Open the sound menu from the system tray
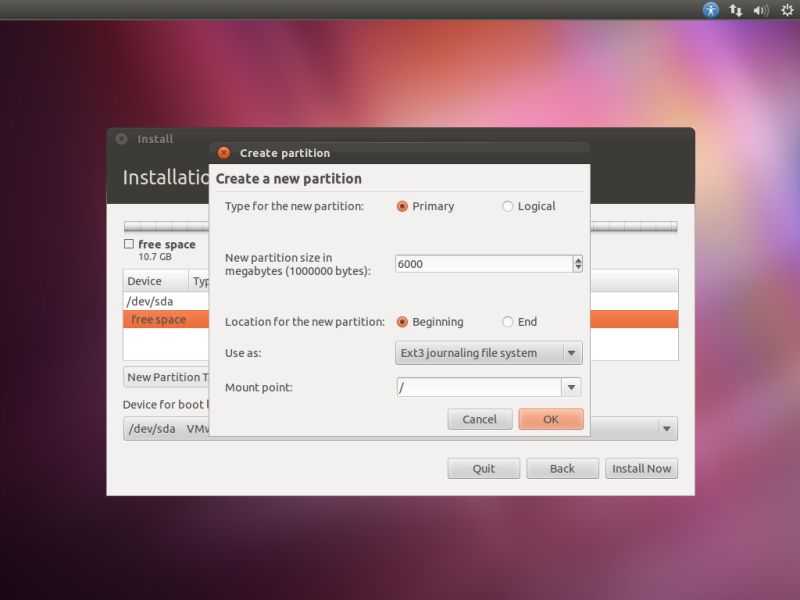The height and width of the screenshot is (600, 800). [x=759, y=9]
